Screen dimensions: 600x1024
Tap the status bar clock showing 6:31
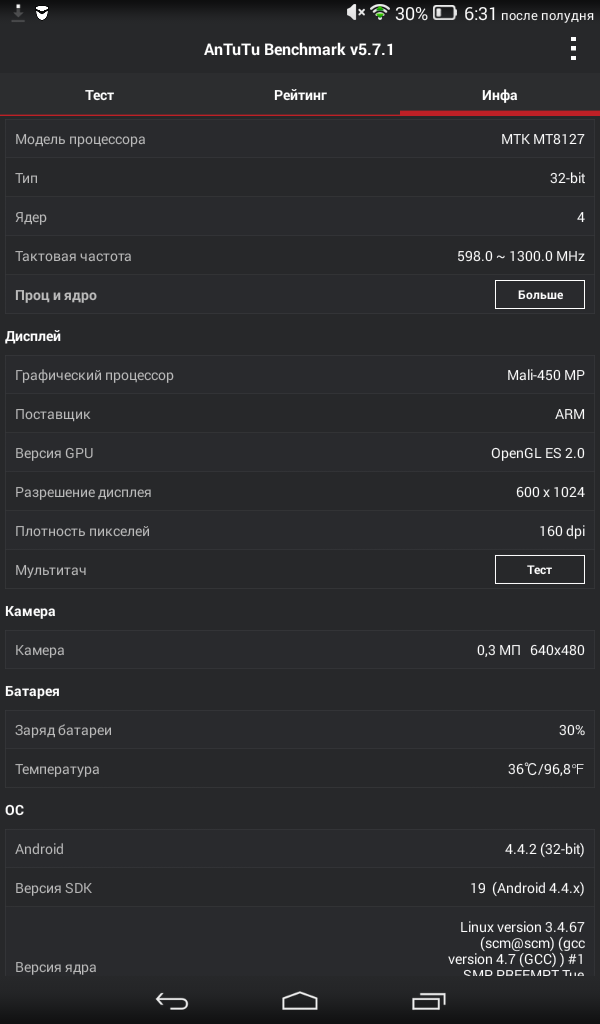(x=480, y=13)
